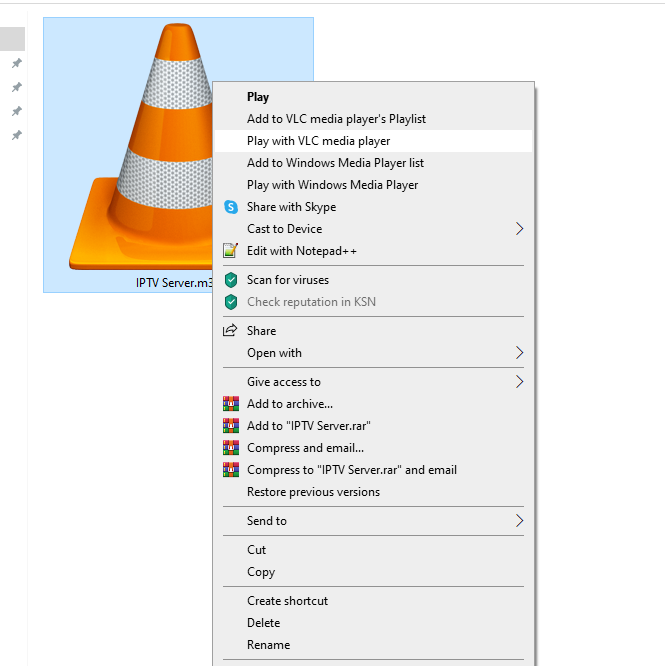Select Add to Windows Media Player list
This screenshot has width=665, height=666.
373,163
